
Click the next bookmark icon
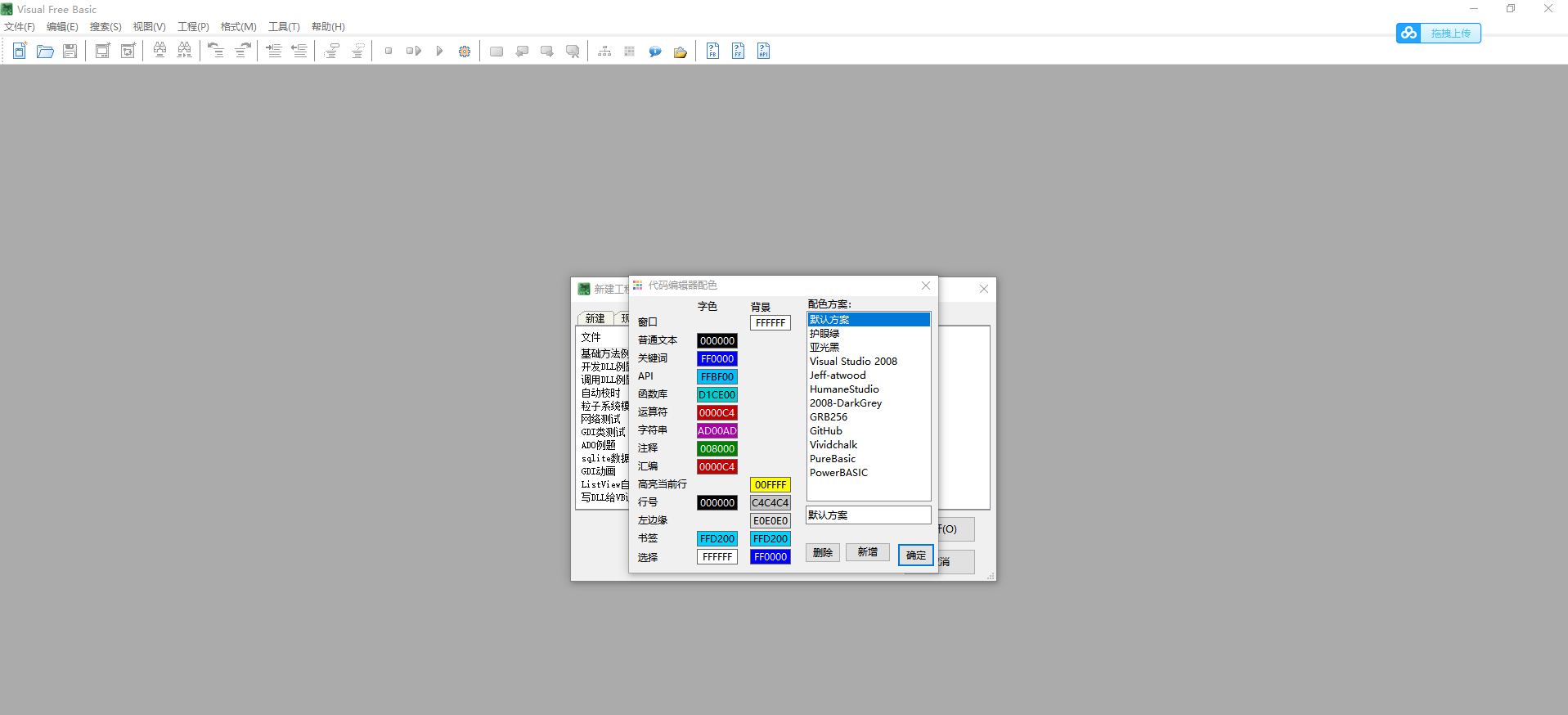point(547,51)
